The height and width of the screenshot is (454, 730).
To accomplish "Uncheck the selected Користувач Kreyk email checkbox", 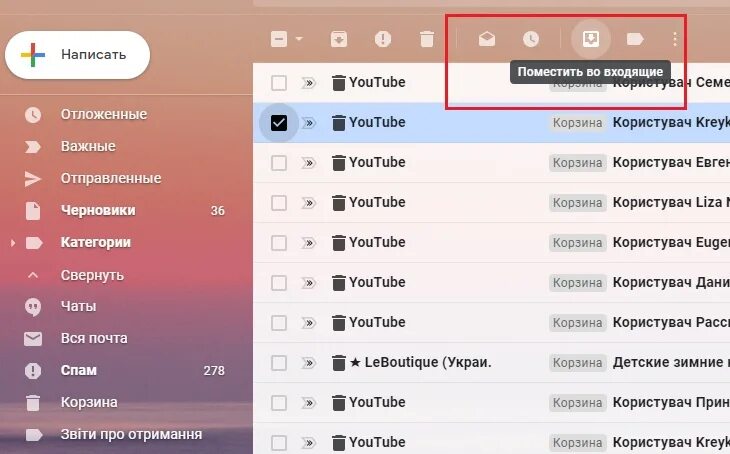I will 279,123.
